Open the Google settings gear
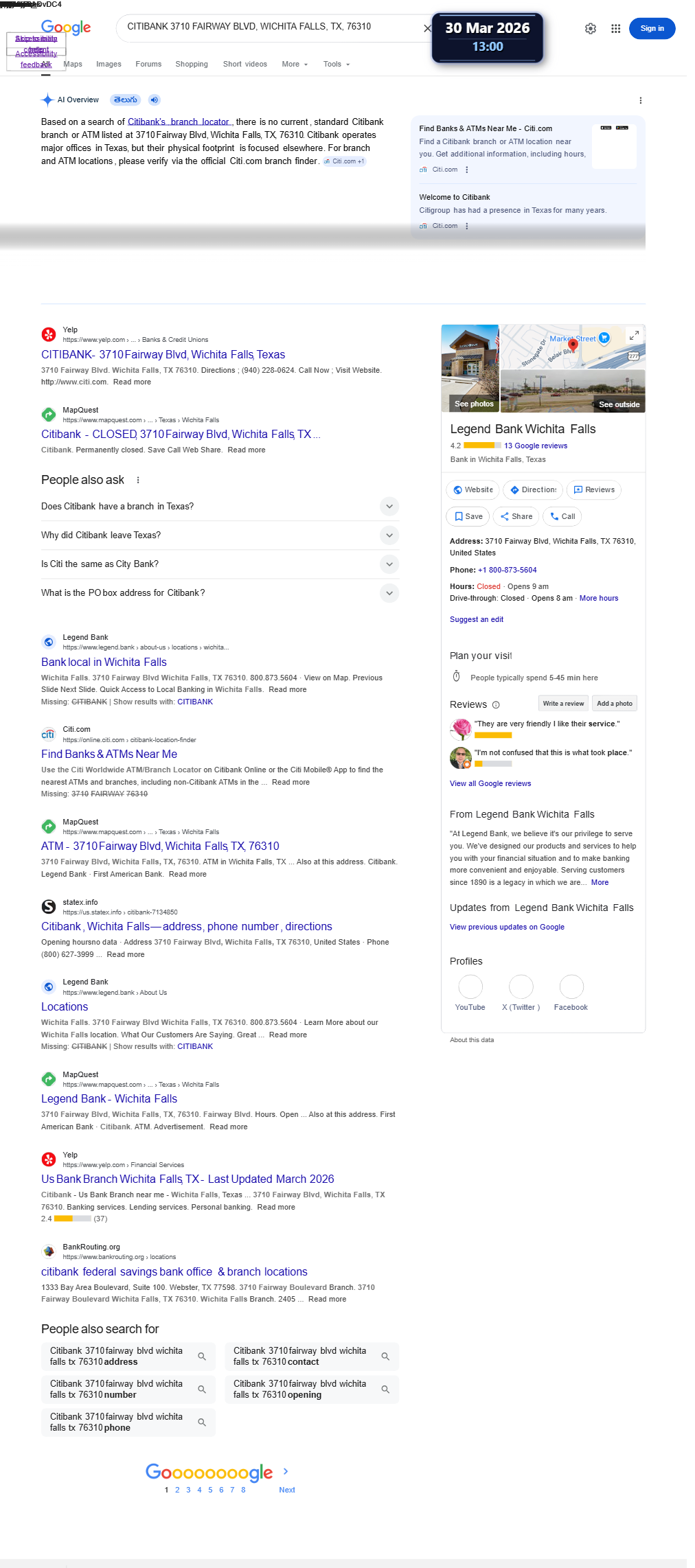The height and width of the screenshot is (1568, 695). [x=590, y=29]
